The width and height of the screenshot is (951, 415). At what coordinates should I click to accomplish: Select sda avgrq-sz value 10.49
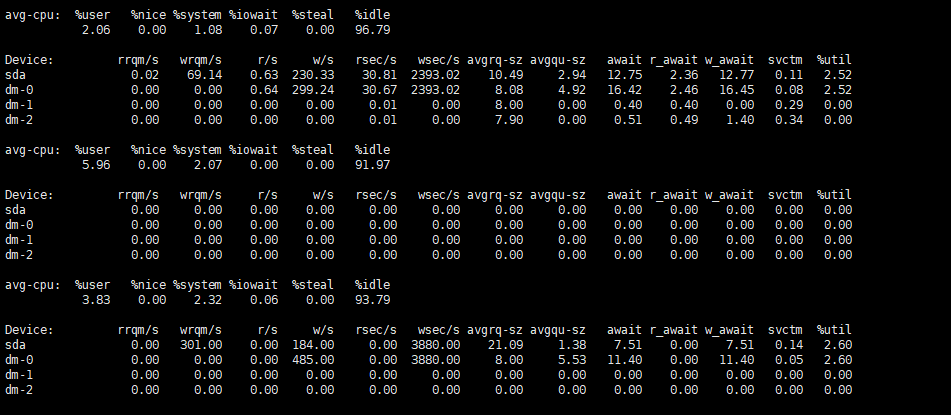[505, 75]
